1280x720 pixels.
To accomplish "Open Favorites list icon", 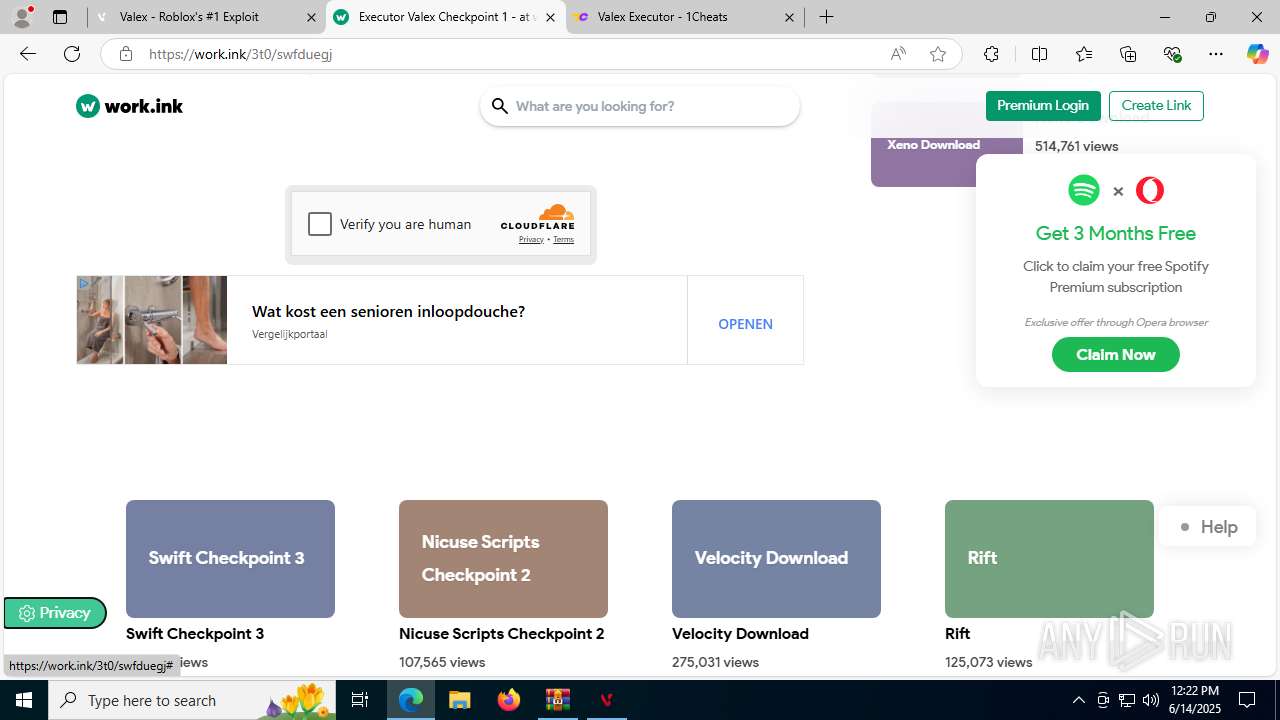I will click(1084, 54).
